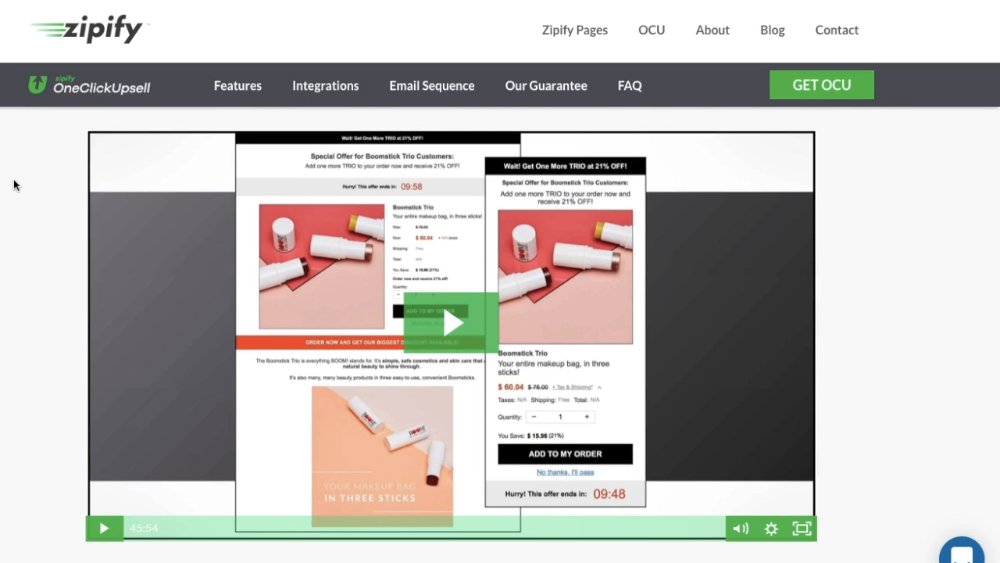
Task: Click the 09:58 countdown in the desktop preview
Action: click(411, 187)
